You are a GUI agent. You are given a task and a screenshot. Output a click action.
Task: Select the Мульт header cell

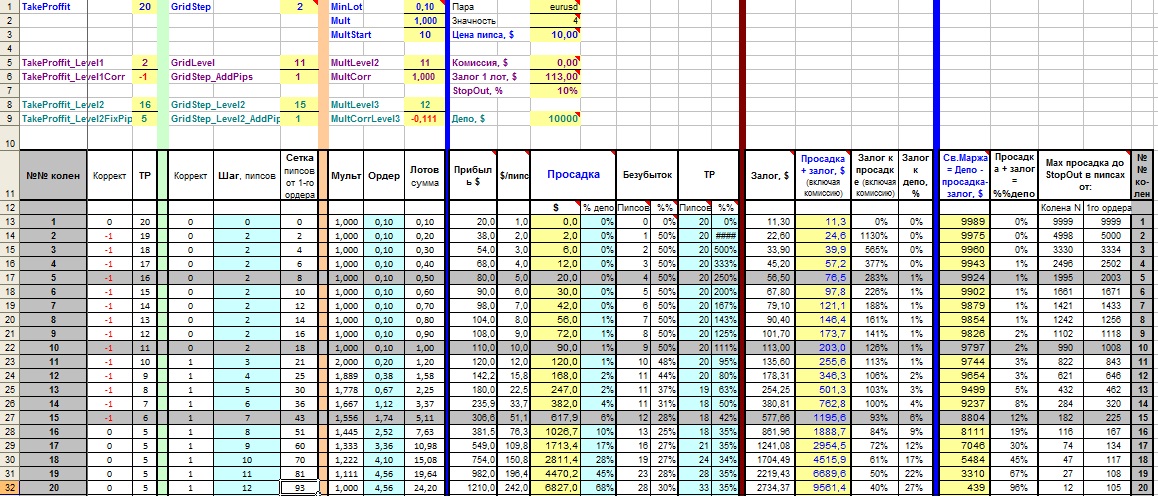[x=346, y=176]
